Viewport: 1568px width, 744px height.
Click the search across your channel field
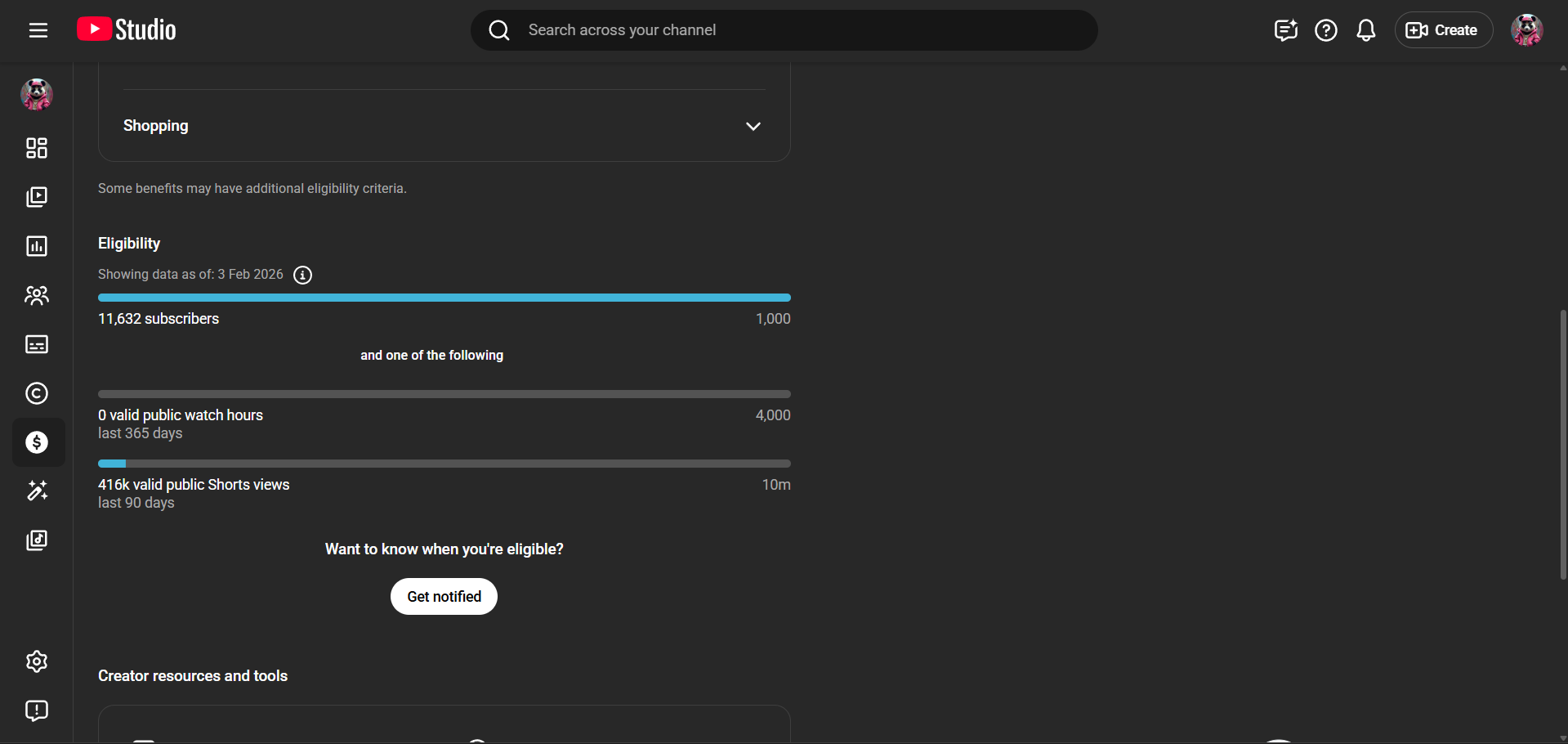coord(784,30)
